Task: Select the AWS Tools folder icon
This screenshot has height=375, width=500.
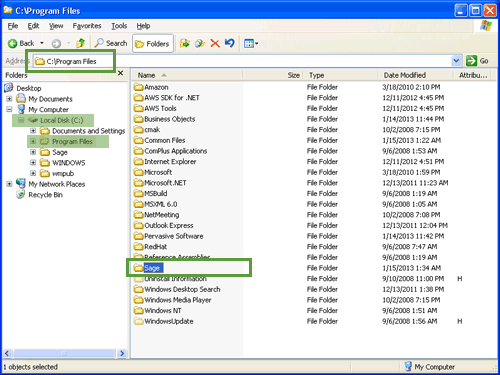Action: coord(138,108)
